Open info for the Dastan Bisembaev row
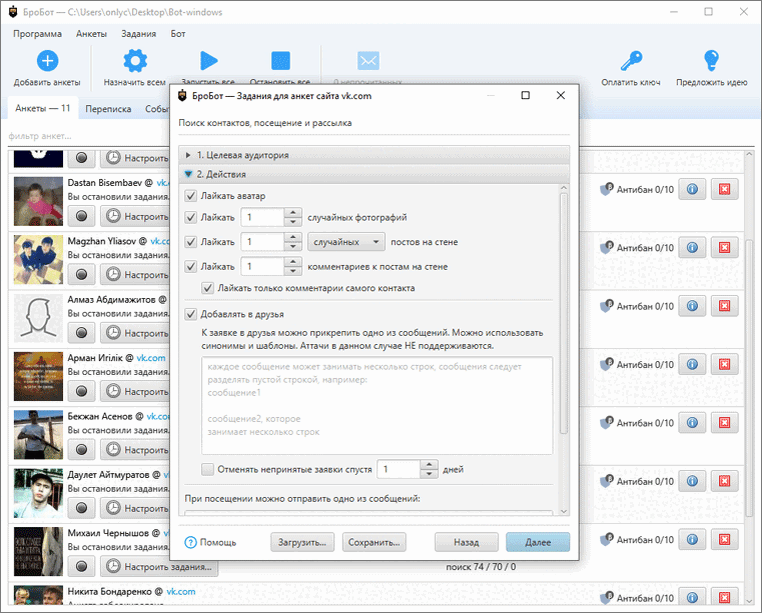The image size is (762, 613). tap(692, 189)
